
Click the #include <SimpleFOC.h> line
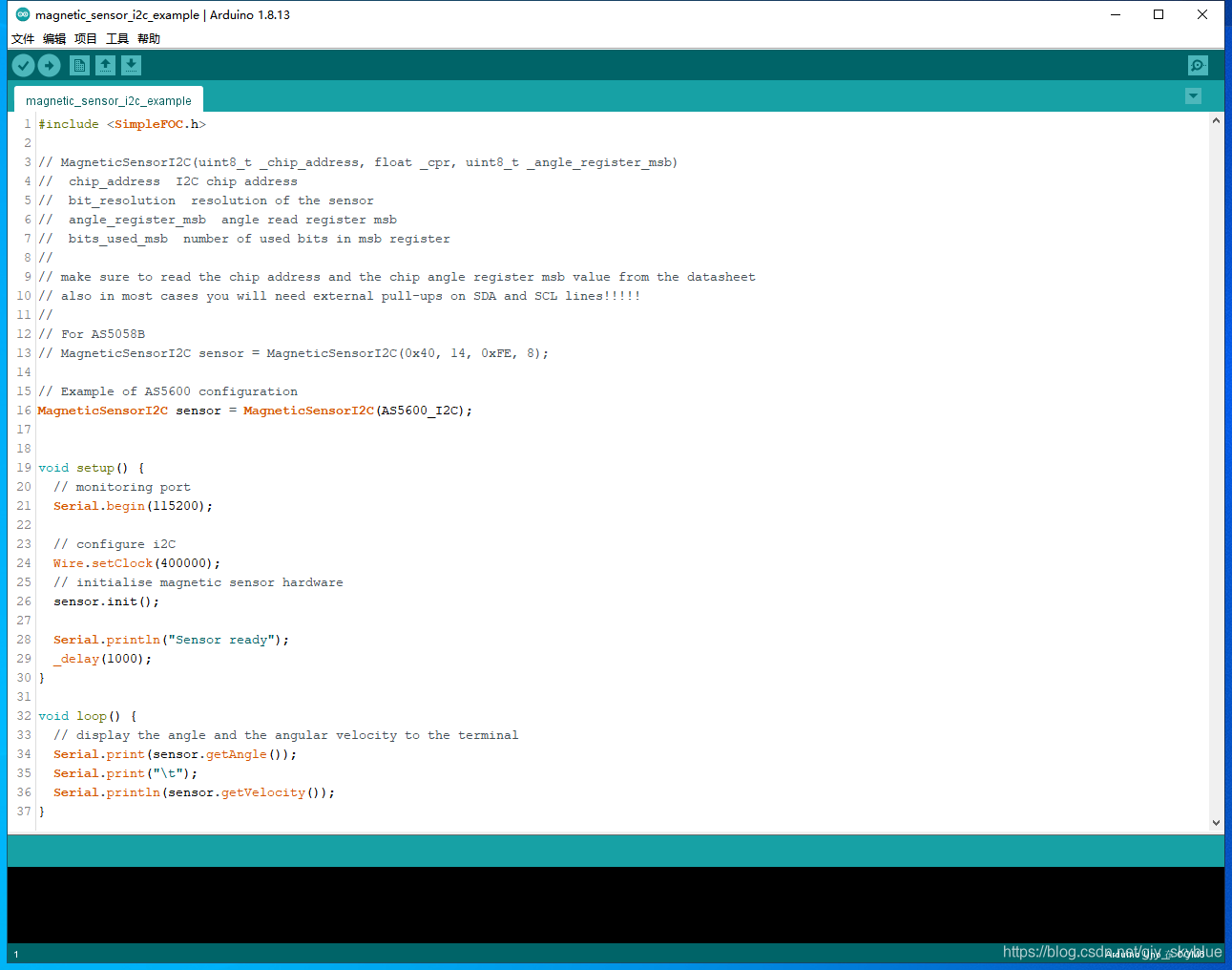[x=122, y=124]
